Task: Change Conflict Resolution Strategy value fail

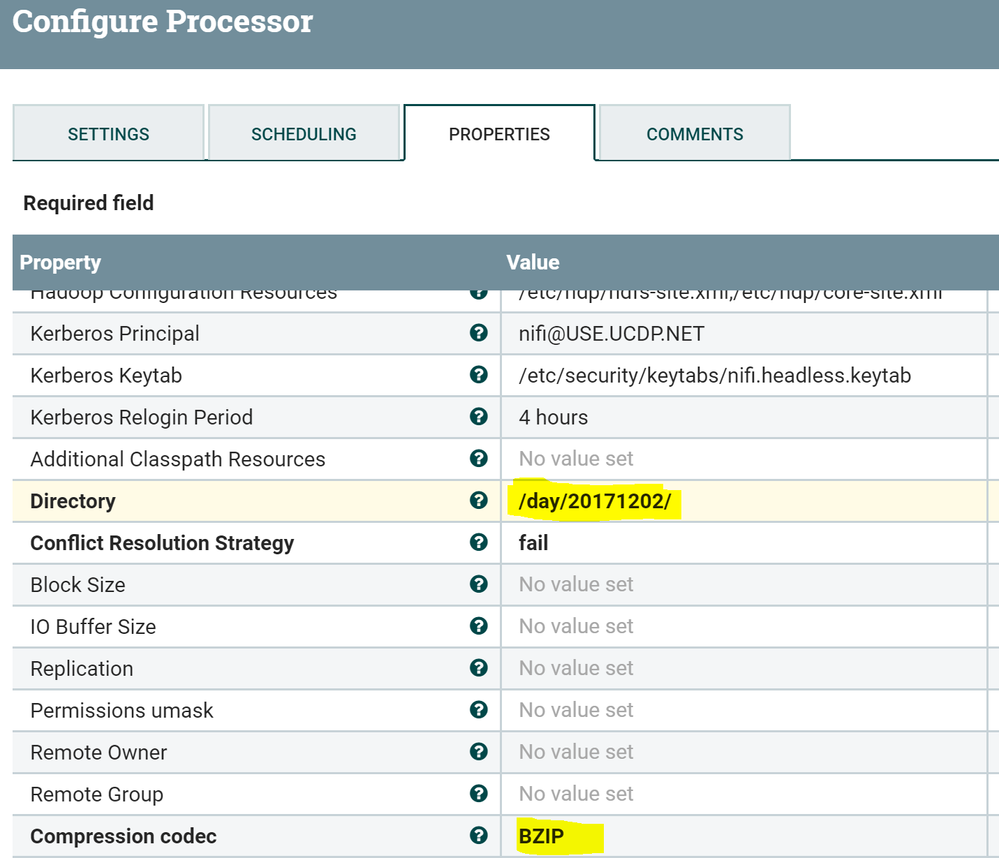Action: pos(534,543)
